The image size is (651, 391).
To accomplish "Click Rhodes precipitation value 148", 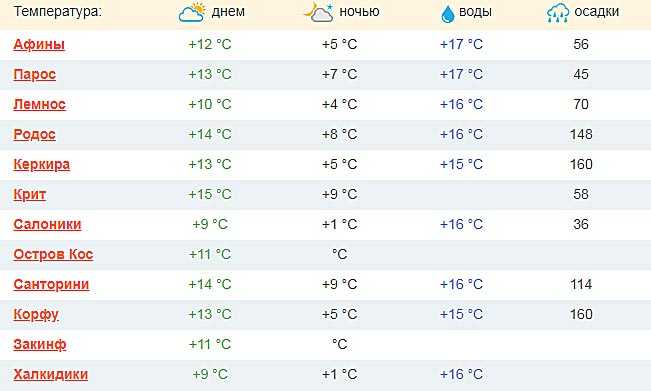I will (581, 134).
